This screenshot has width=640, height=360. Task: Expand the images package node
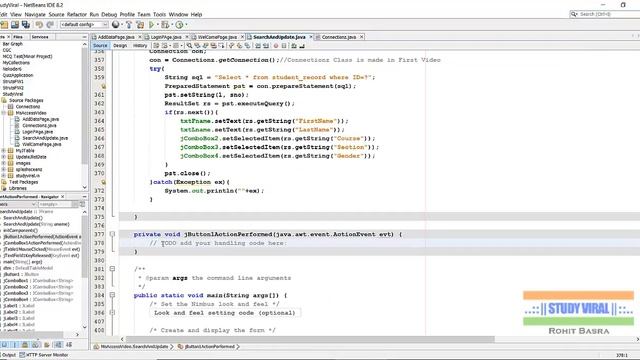coord(4,163)
